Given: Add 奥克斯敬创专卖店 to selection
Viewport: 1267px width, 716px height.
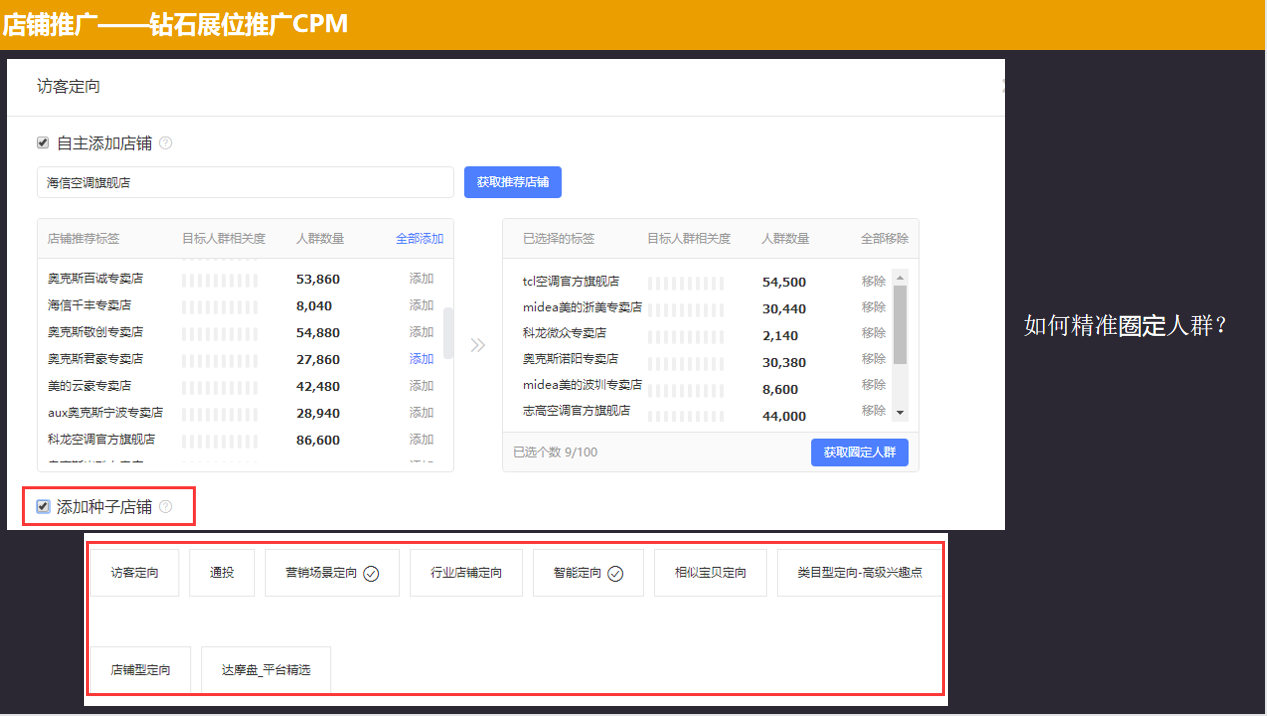Looking at the screenshot, I should tap(421, 332).
